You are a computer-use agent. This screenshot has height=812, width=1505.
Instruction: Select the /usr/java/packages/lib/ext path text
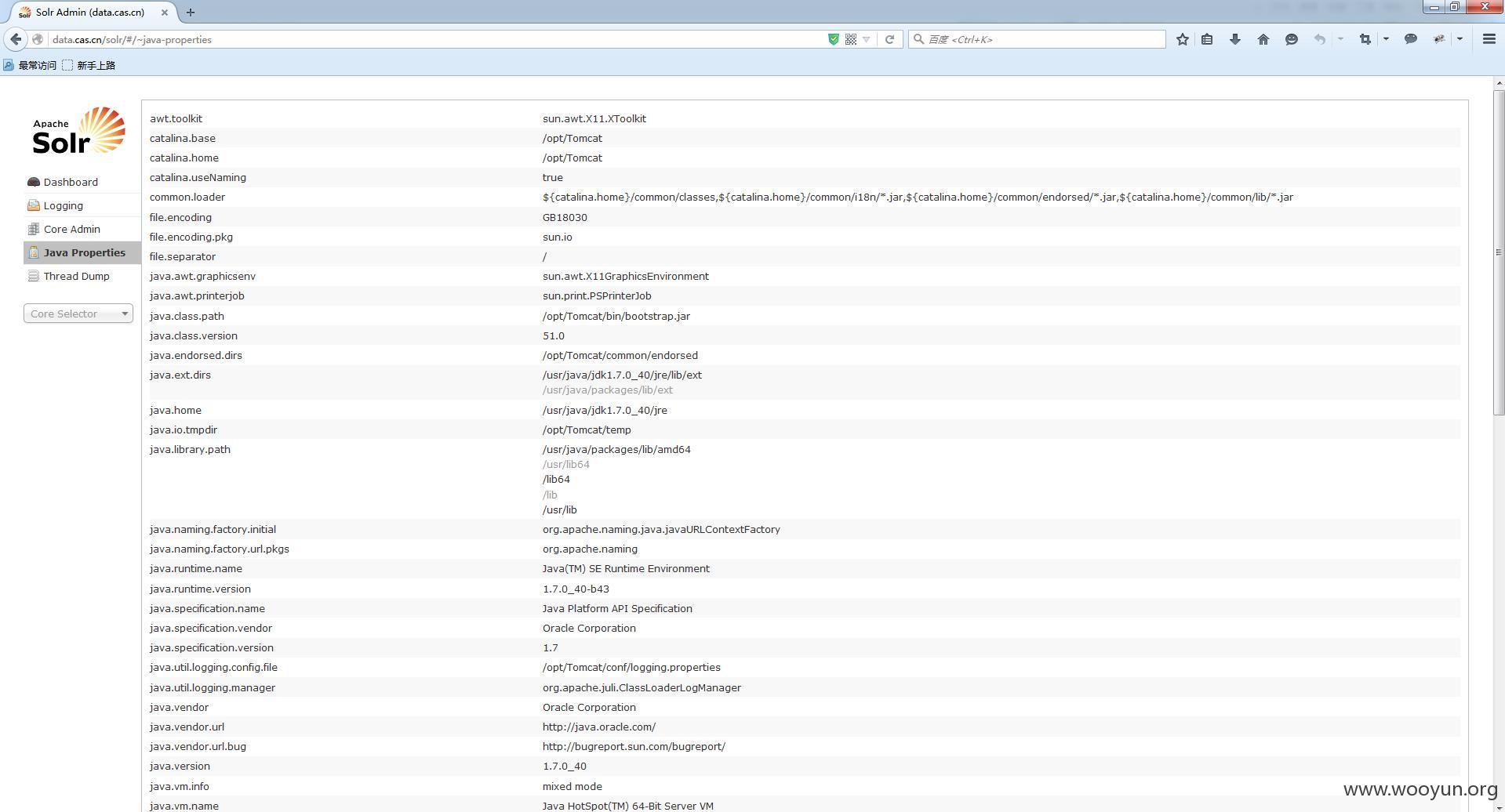click(608, 390)
